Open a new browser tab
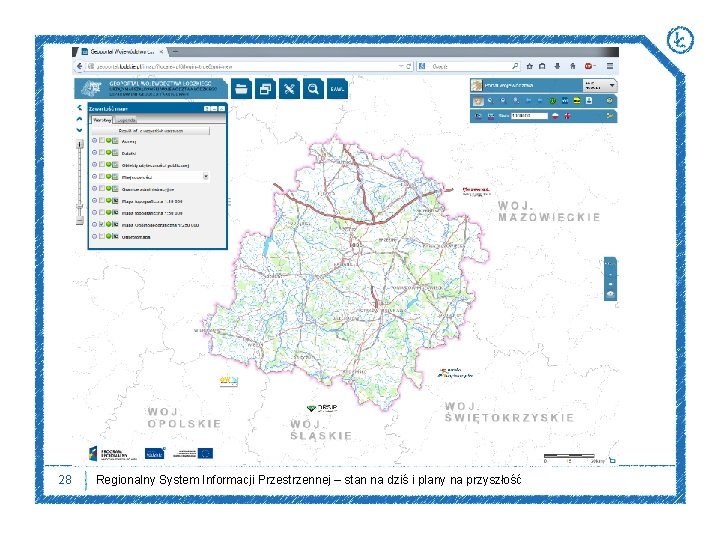The height and width of the screenshot is (540, 720). (x=175, y=52)
